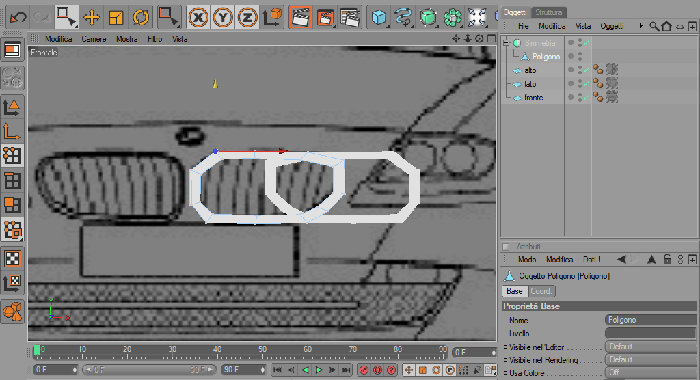The height and width of the screenshot is (380, 700).
Task: Switch to the Coord. attribute tab
Action: 541,291
